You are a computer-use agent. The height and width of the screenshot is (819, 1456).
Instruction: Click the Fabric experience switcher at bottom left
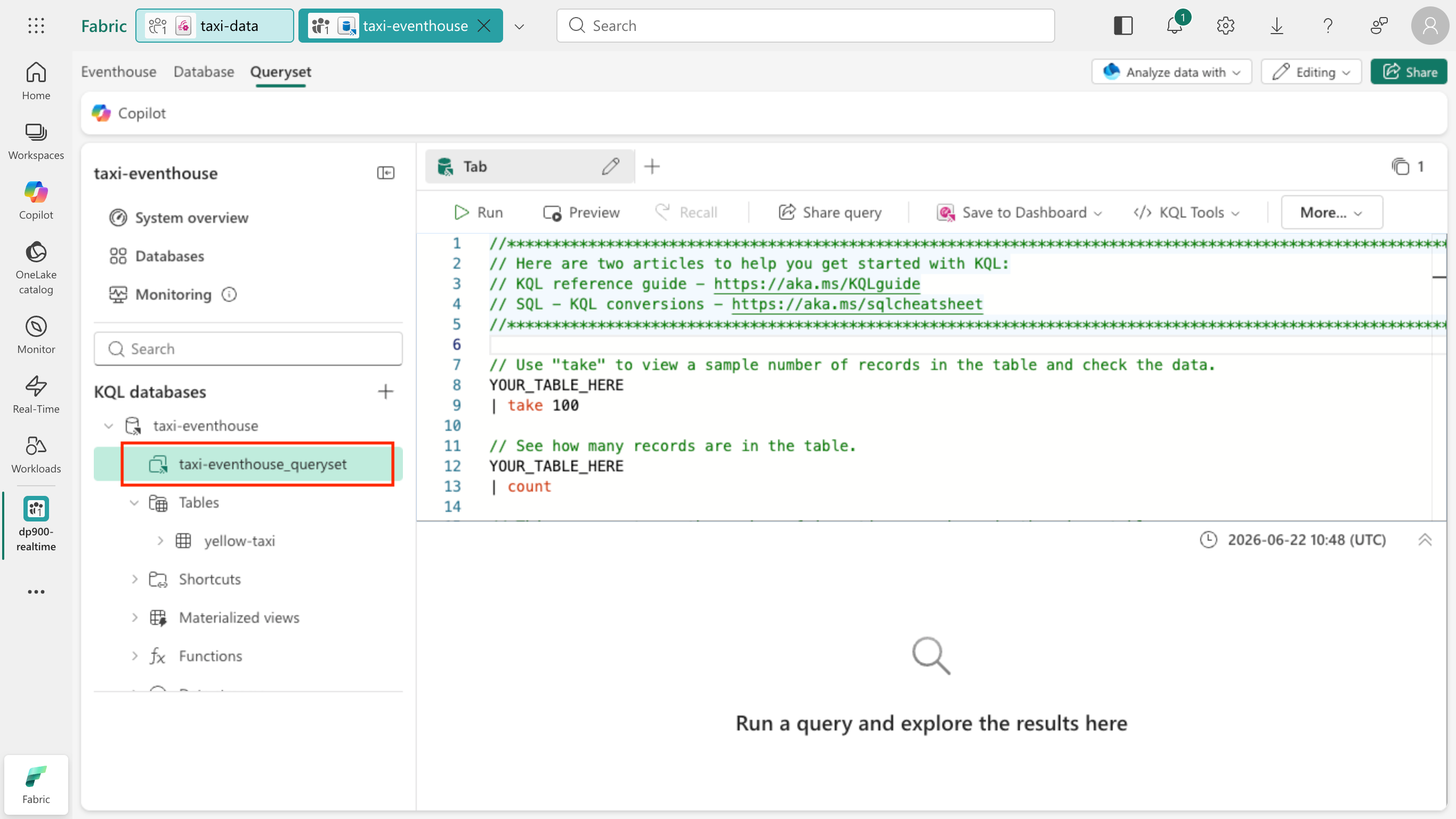coord(36,784)
